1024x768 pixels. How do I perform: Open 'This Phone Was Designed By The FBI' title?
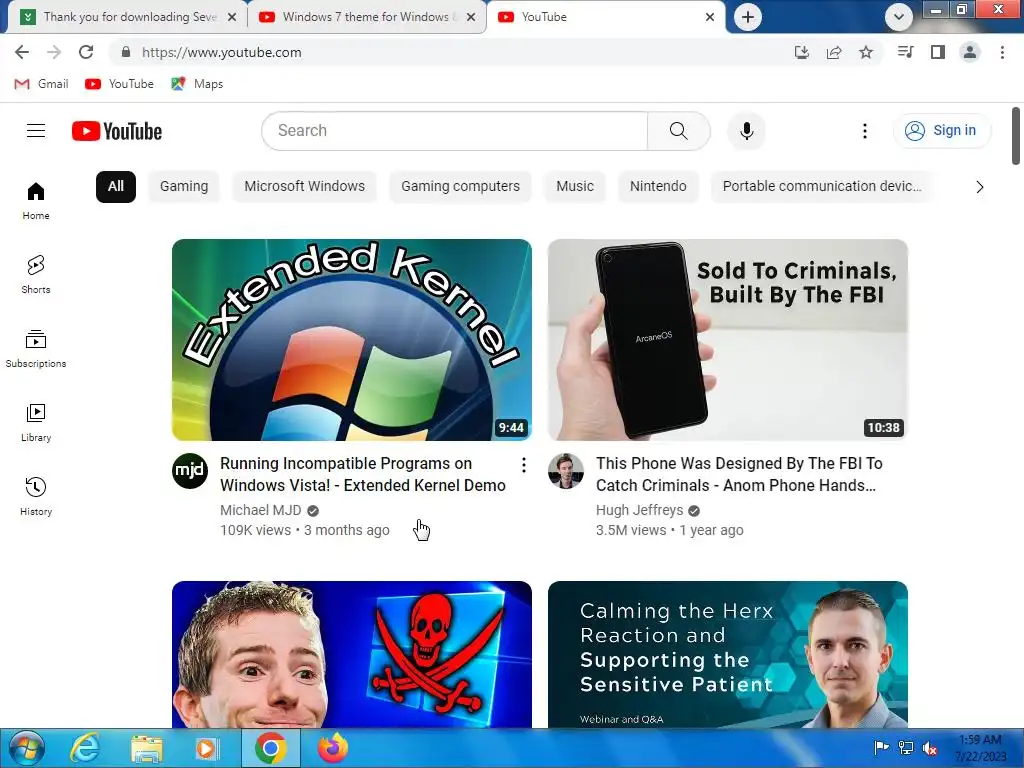pos(739,474)
